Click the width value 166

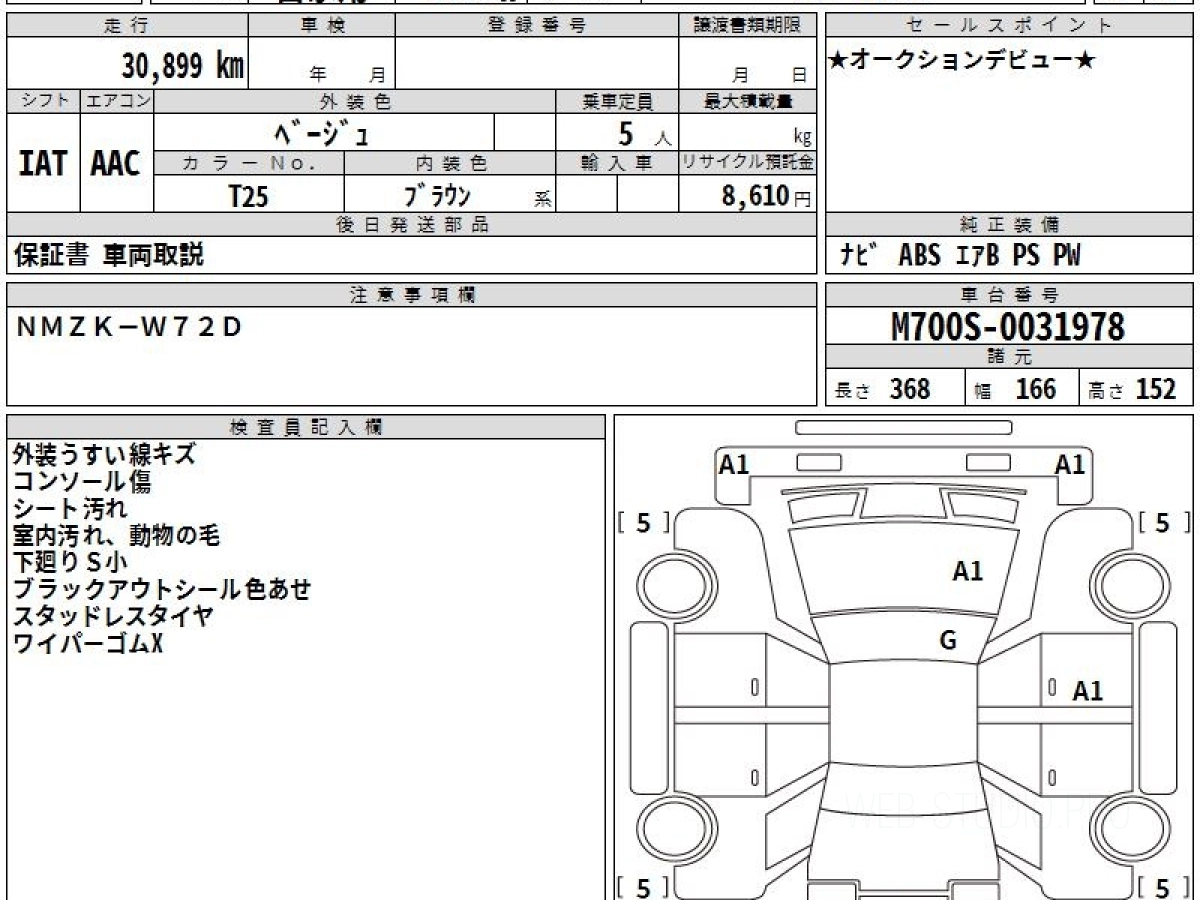[1035, 388]
